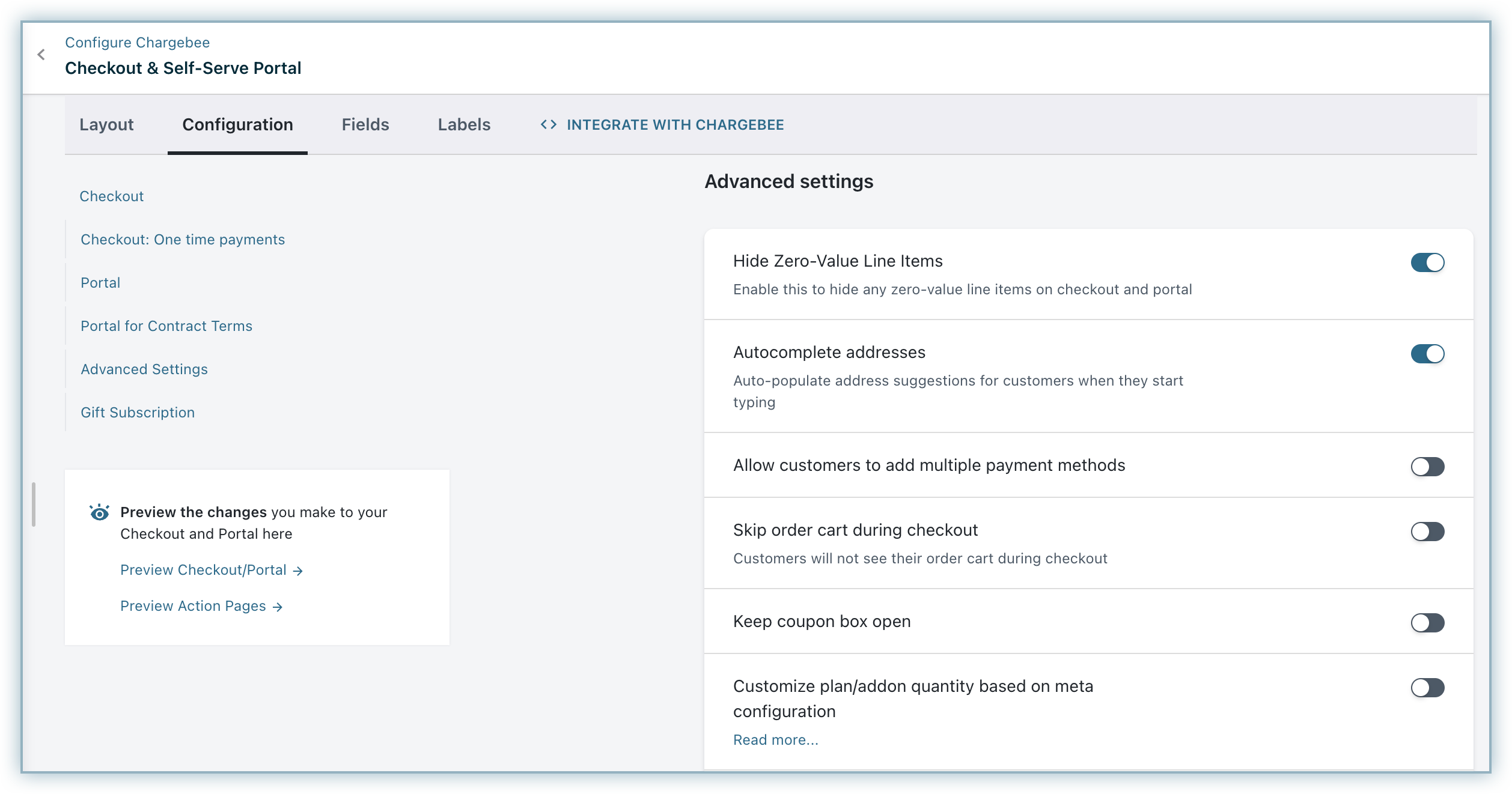Click arrow next to Preview Action Pages
This screenshot has width=1512, height=794.
(278, 607)
